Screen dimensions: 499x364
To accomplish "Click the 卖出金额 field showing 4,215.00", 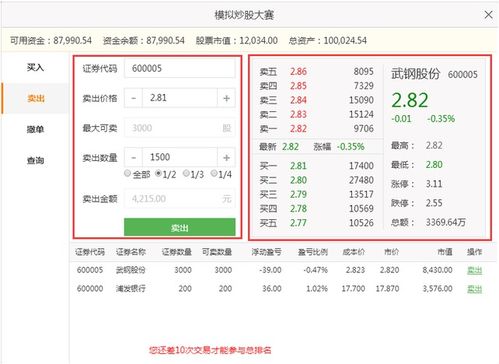I will [x=180, y=199].
